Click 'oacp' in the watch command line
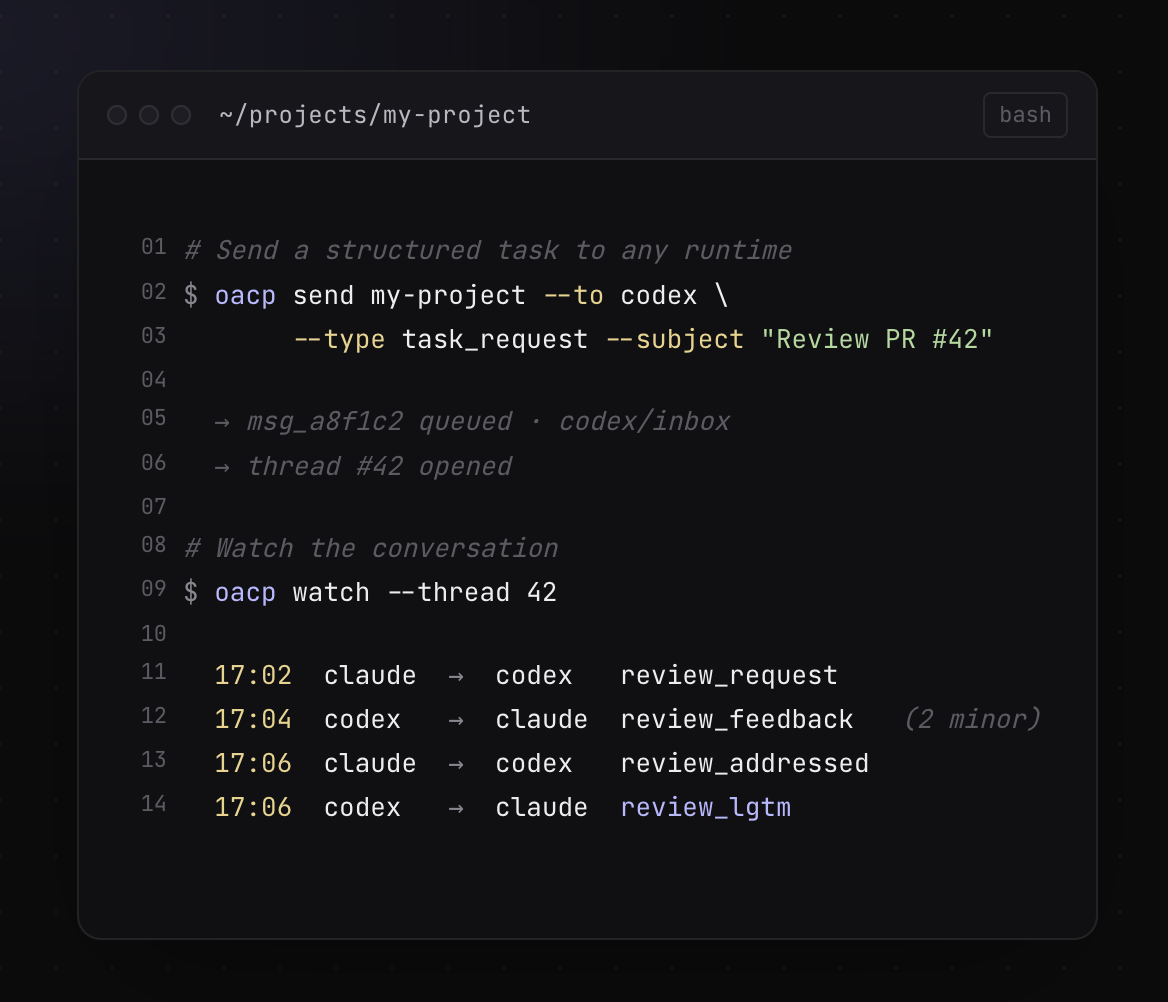The image size is (1168, 1002). coord(245,593)
